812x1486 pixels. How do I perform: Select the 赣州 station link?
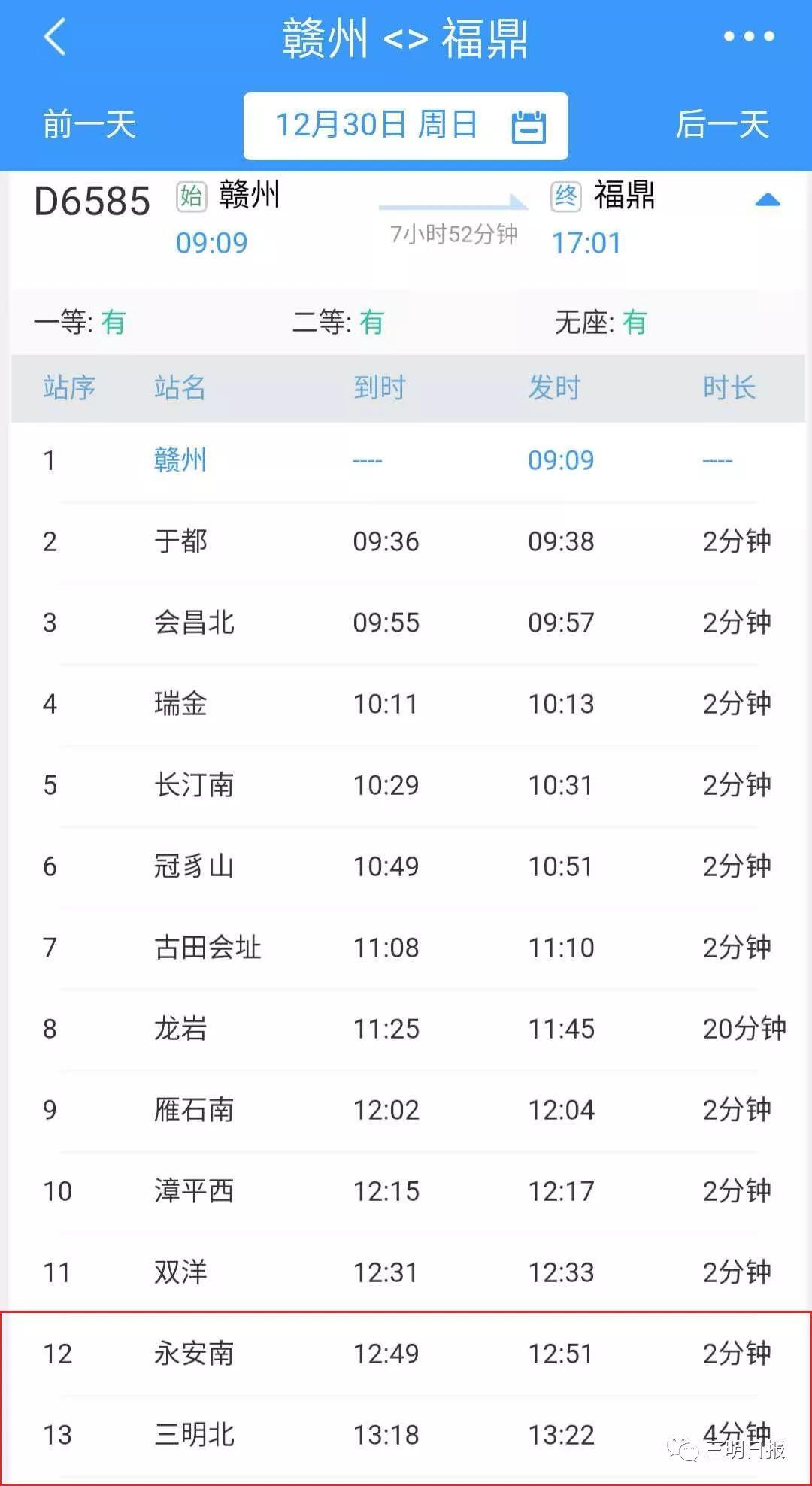(x=180, y=460)
